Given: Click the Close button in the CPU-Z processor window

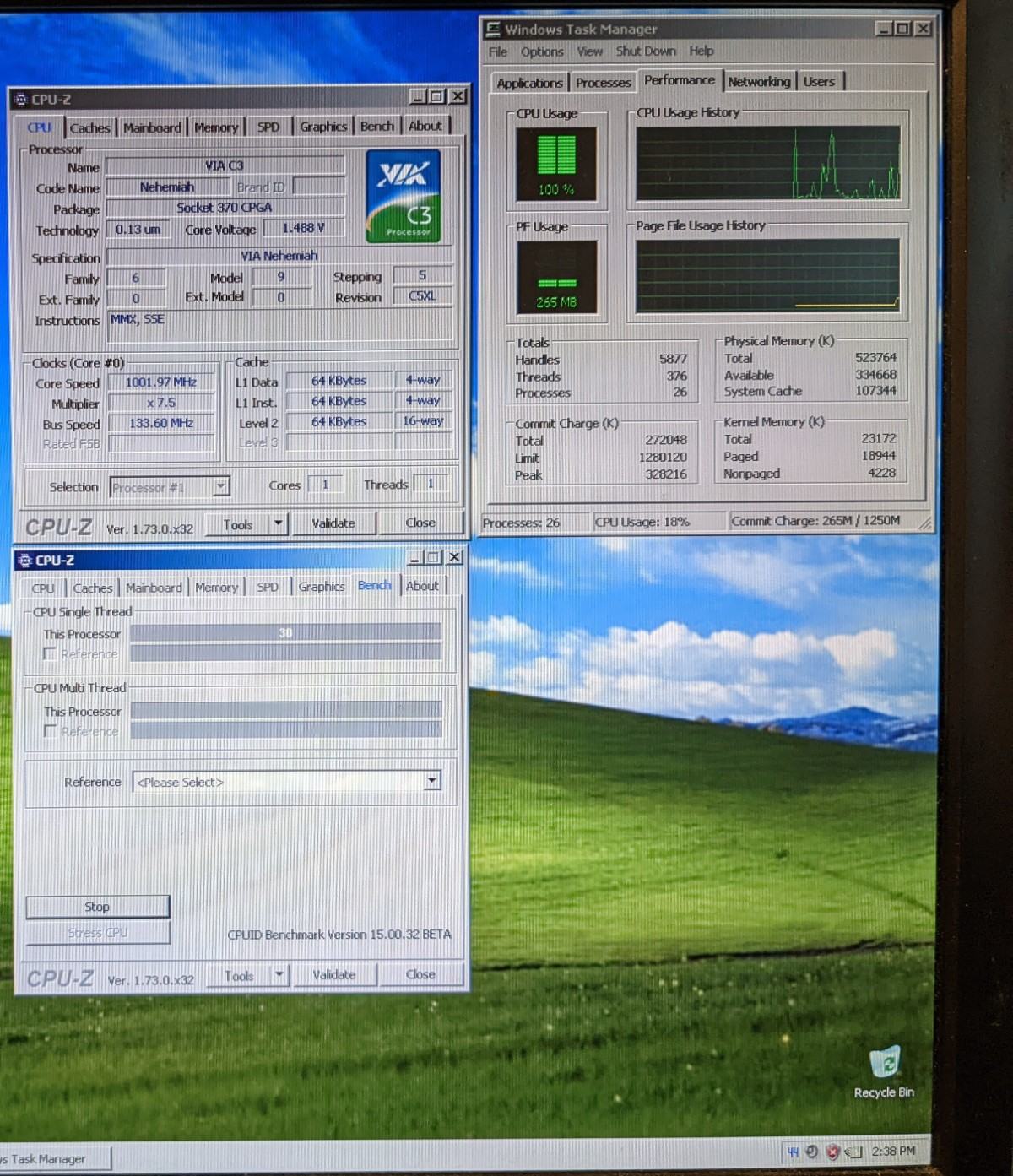Looking at the screenshot, I should tap(420, 523).
